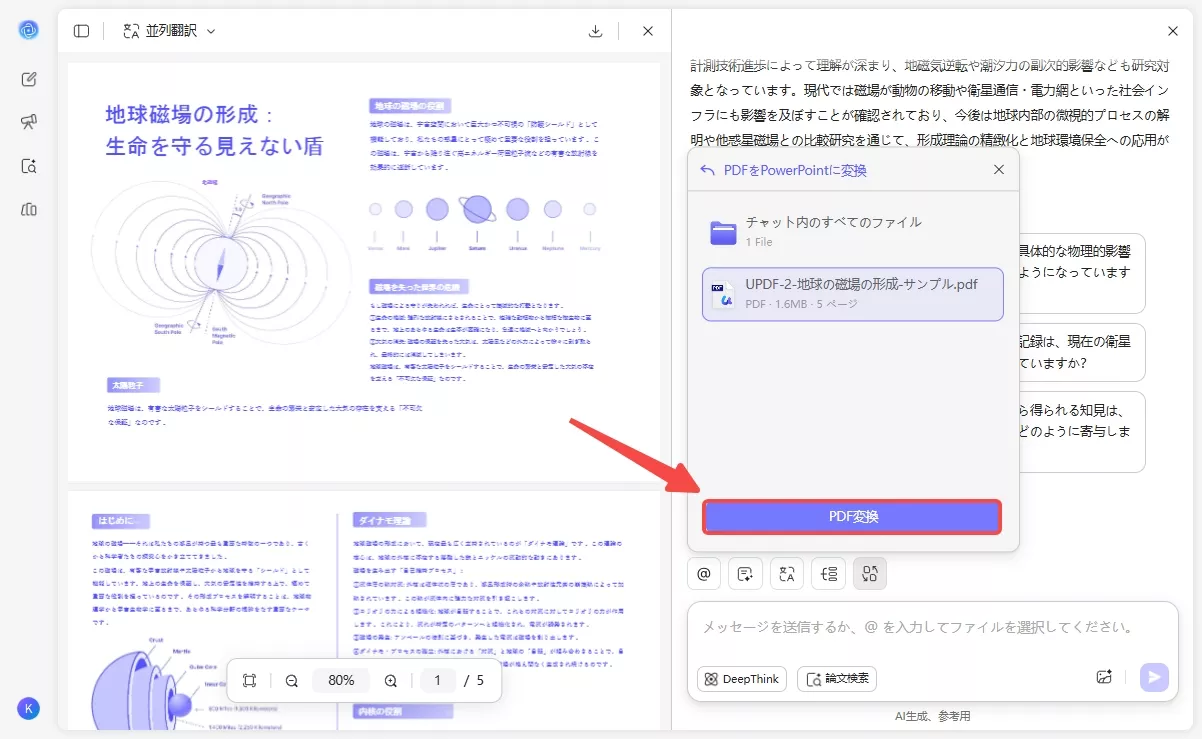Toggle the sidebar panel visibility
The width and height of the screenshot is (1202, 739).
(81, 30)
